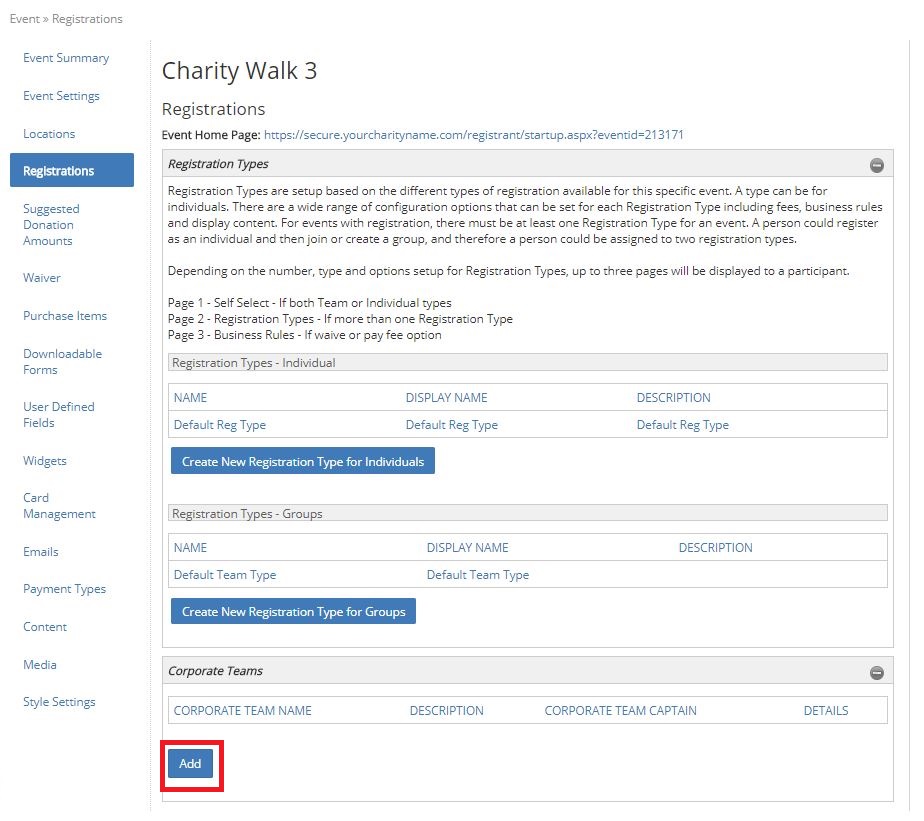This screenshot has height=821, width=924.
Task: Click the Add corporate team button
Action: click(190, 764)
